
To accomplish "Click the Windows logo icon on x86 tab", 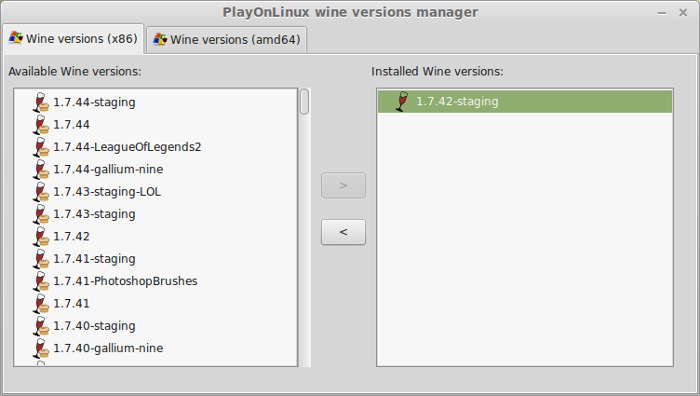I will (16, 38).
